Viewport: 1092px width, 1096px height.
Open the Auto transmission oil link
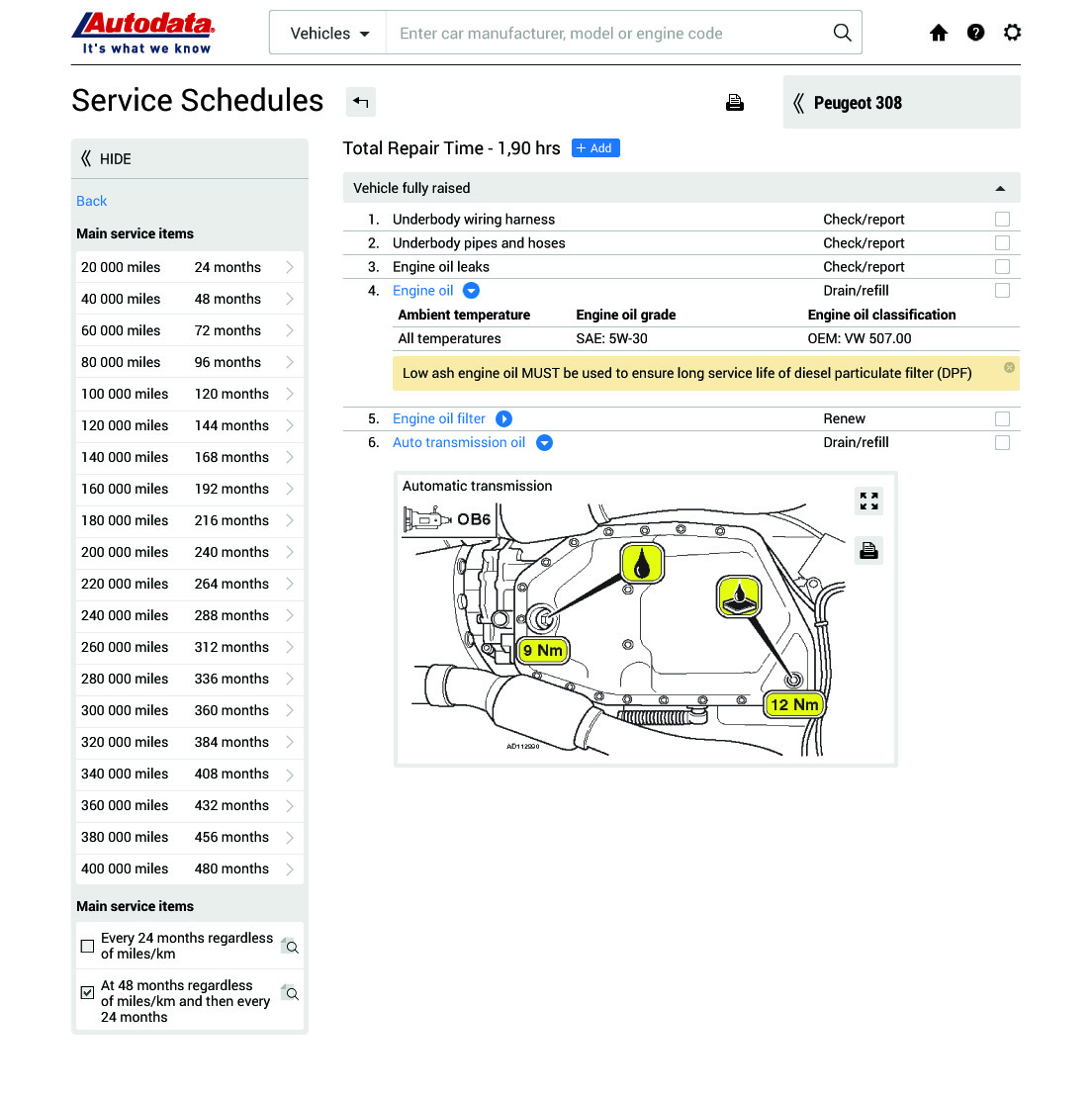tap(459, 442)
